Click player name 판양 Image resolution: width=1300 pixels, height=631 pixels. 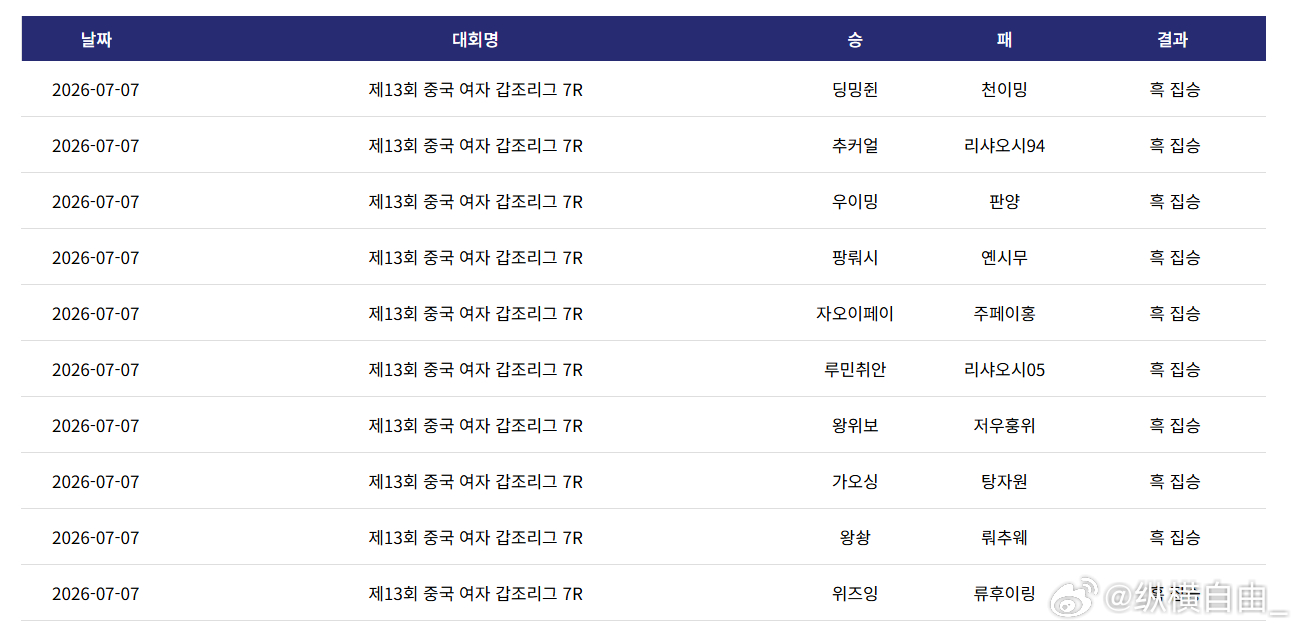[1004, 202]
